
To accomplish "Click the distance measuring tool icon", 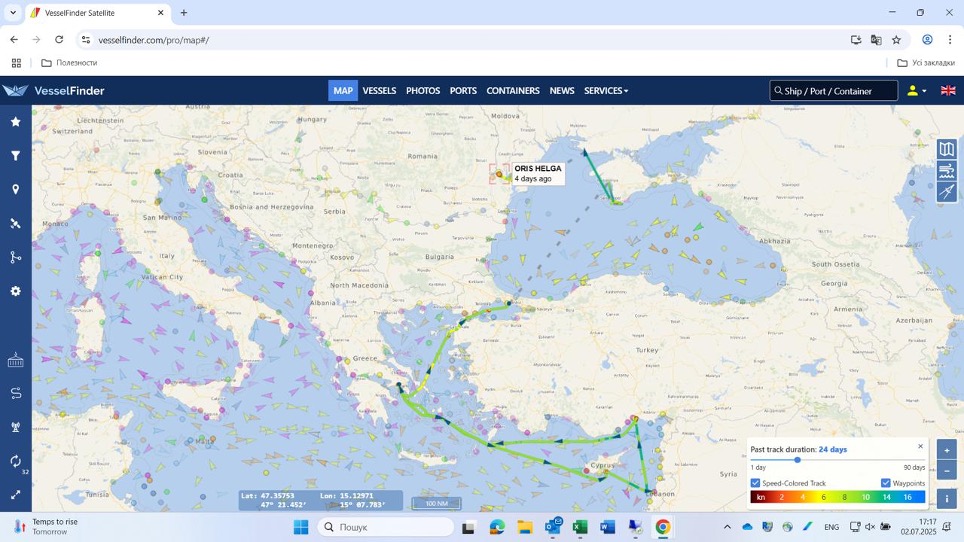I will click(946, 192).
